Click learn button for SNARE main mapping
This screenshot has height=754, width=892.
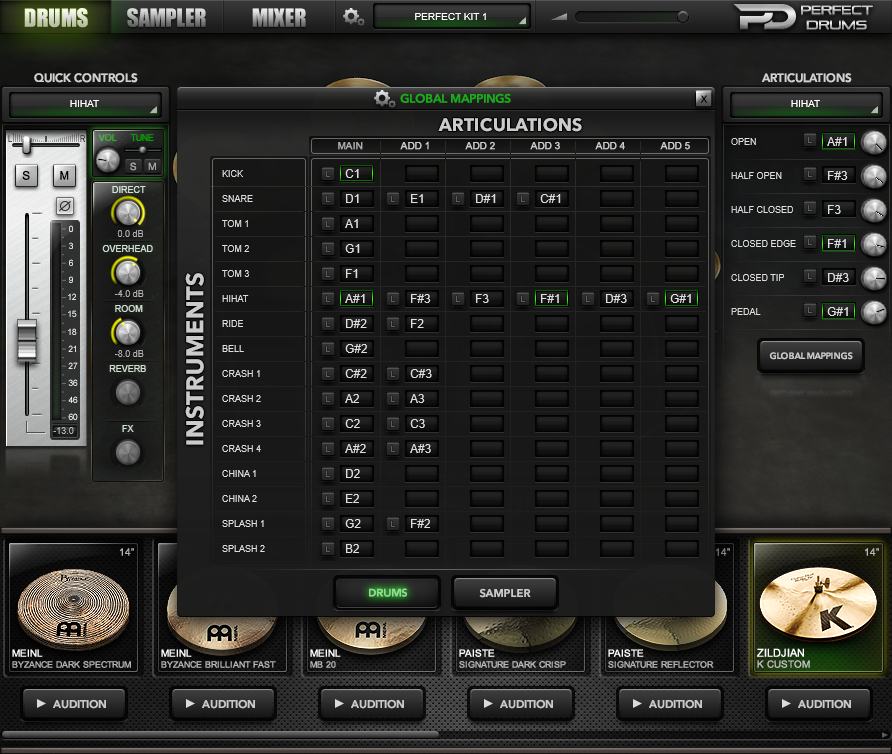[x=328, y=199]
